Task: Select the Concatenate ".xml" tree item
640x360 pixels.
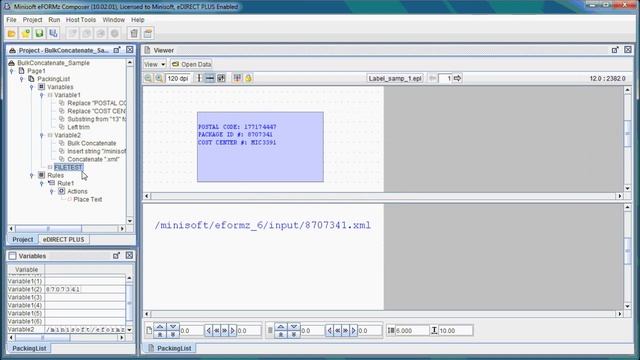Action: (x=93, y=159)
